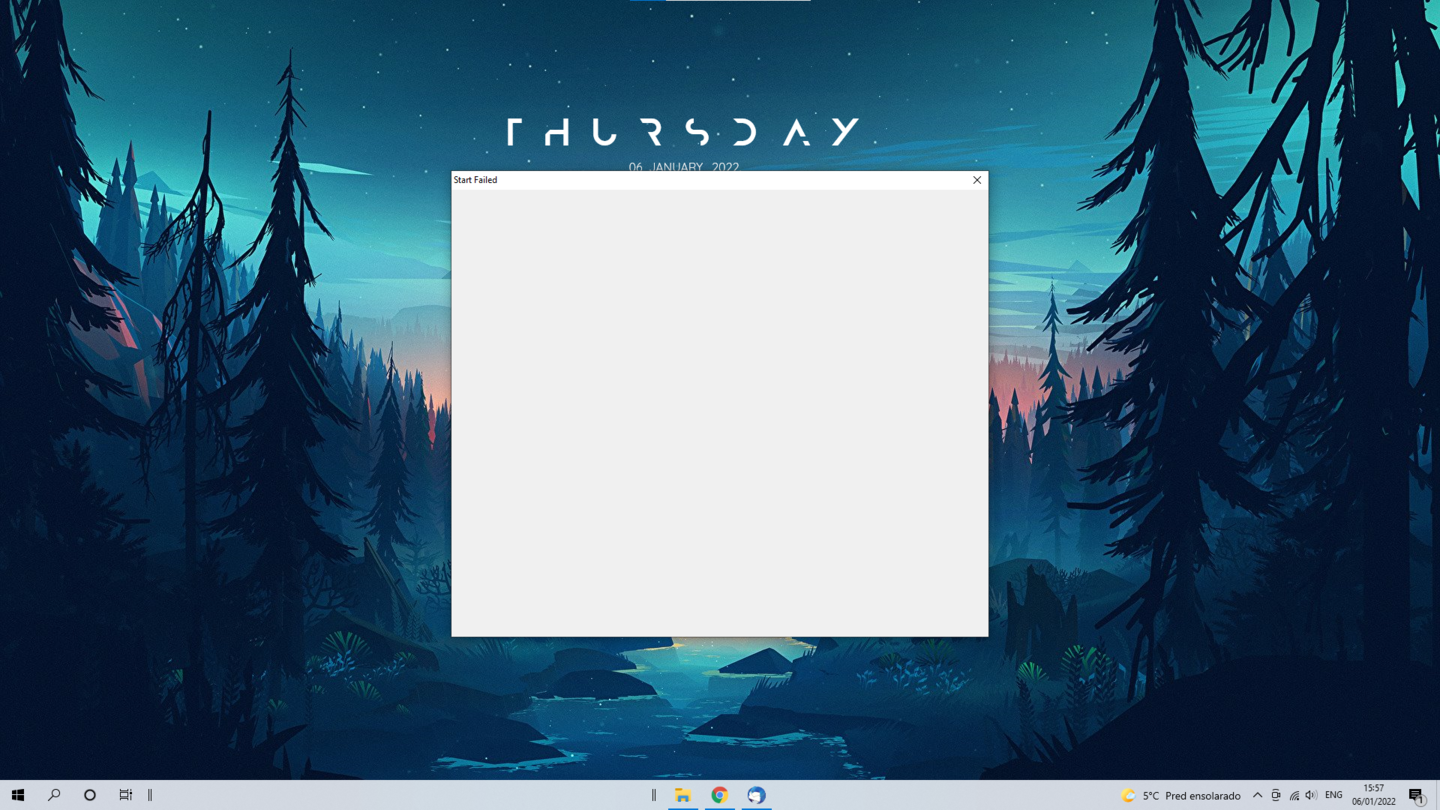This screenshot has height=810, width=1440.
Task: Open the notification action center
Action: pos(1417,795)
